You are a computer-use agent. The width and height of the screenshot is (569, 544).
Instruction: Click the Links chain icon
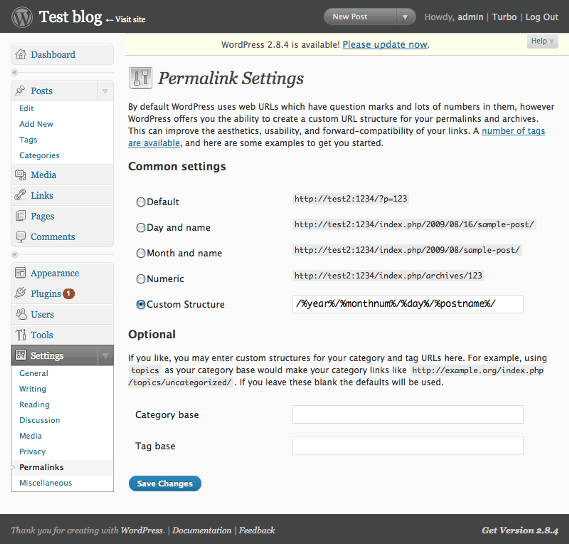20,195
